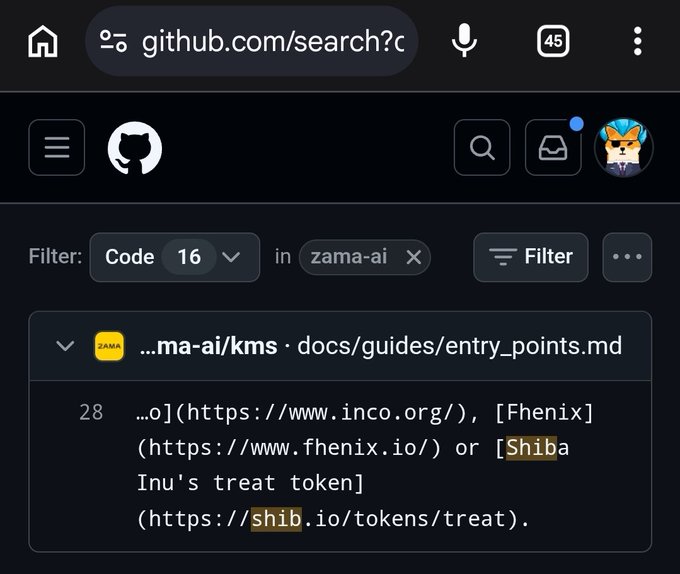680x574 pixels.
Task: Select the github.com address bar
Action: 252,41
